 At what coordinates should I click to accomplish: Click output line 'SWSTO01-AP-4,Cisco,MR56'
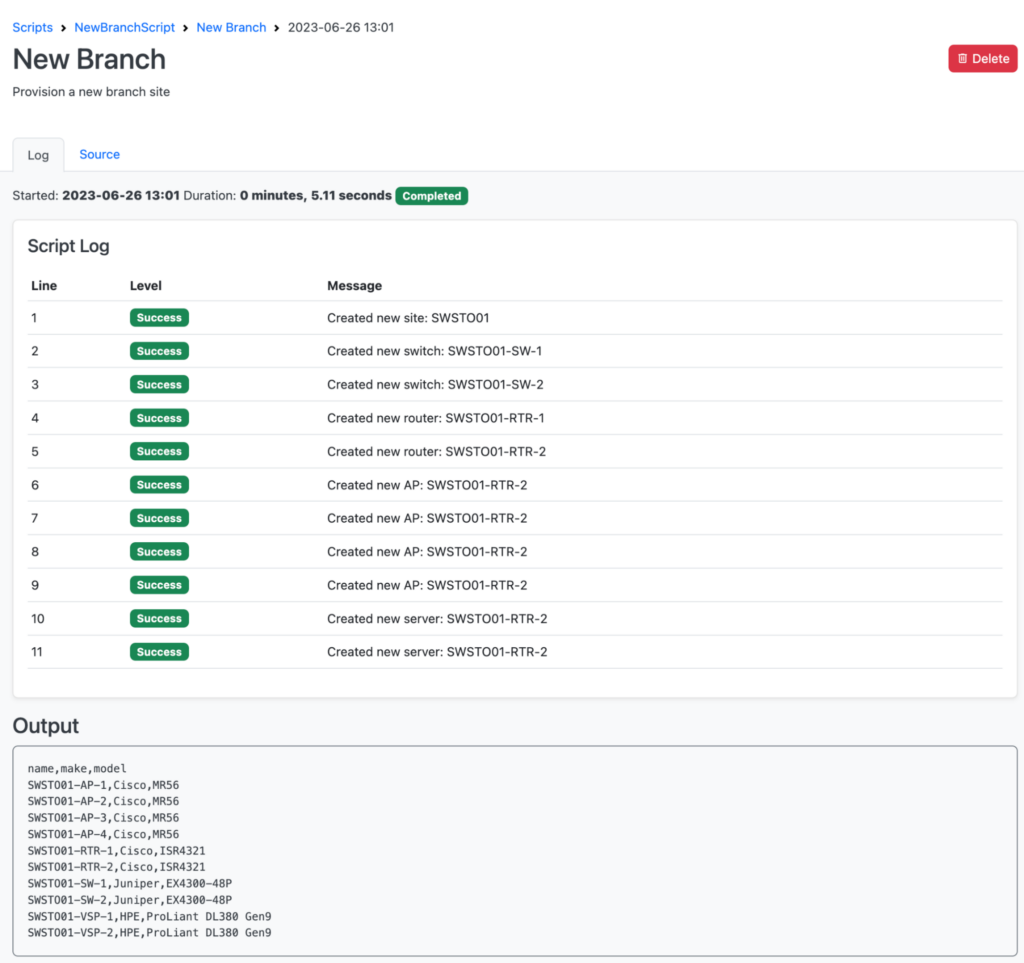pyautogui.click(x=103, y=834)
